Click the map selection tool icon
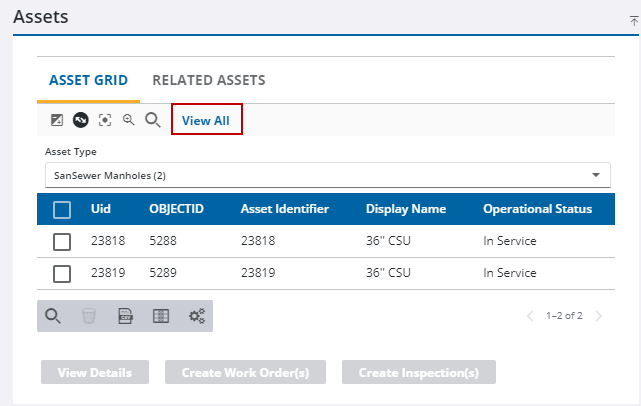Viewport: 641px width, 406px height. point(57,120)
